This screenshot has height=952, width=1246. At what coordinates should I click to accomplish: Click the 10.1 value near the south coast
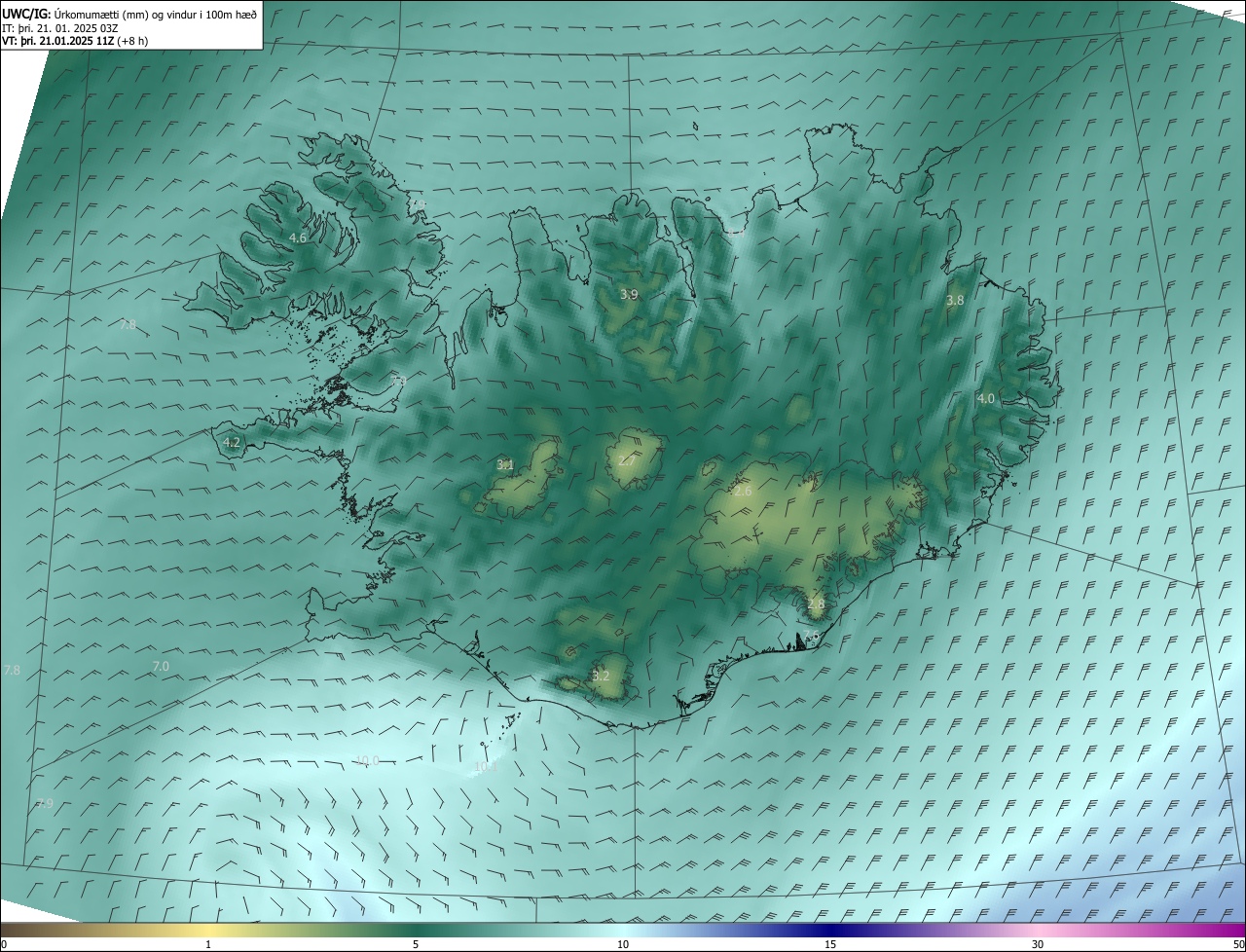tap(486, 767)
